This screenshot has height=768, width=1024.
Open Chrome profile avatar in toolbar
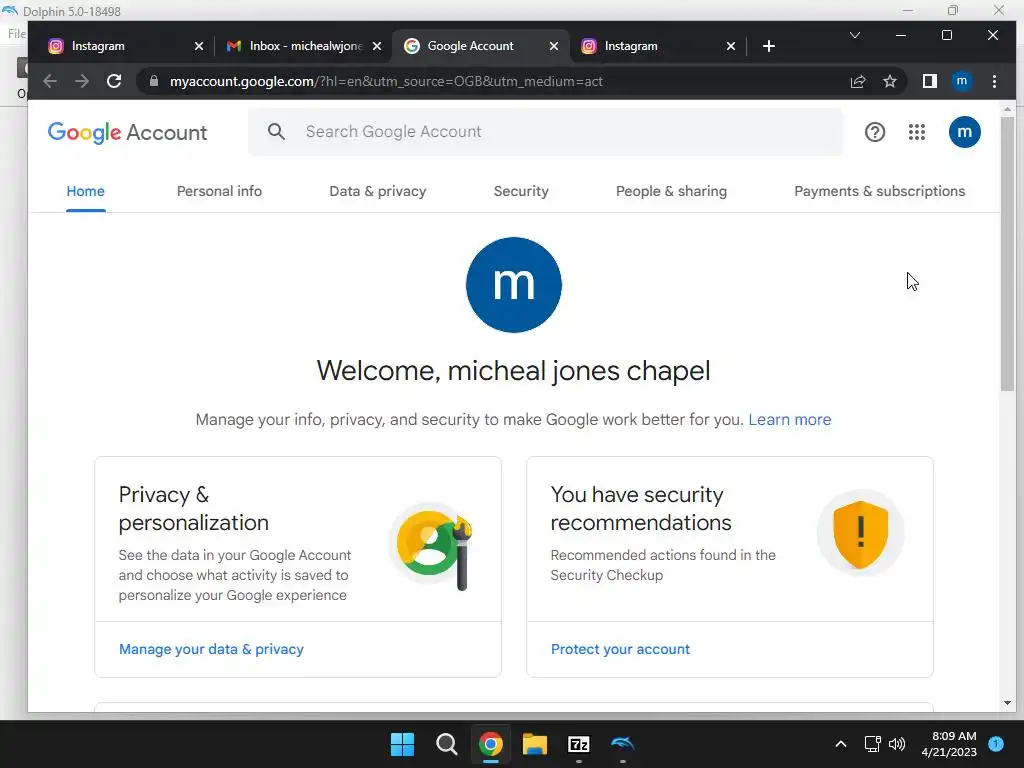(x=961, y=81)
